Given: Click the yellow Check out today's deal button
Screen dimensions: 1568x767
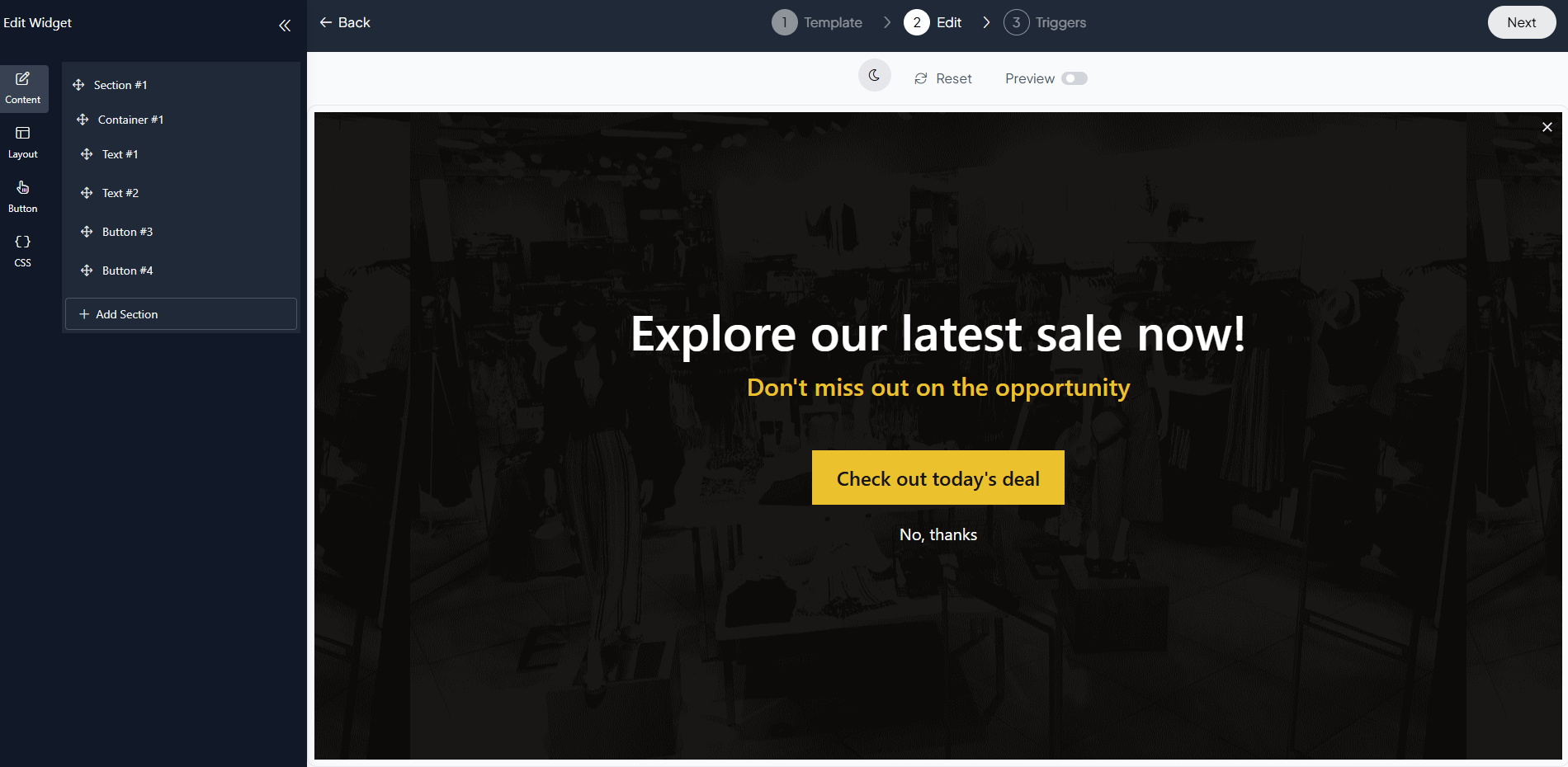Looking at the screenshot, I should [x=938, y=478].
